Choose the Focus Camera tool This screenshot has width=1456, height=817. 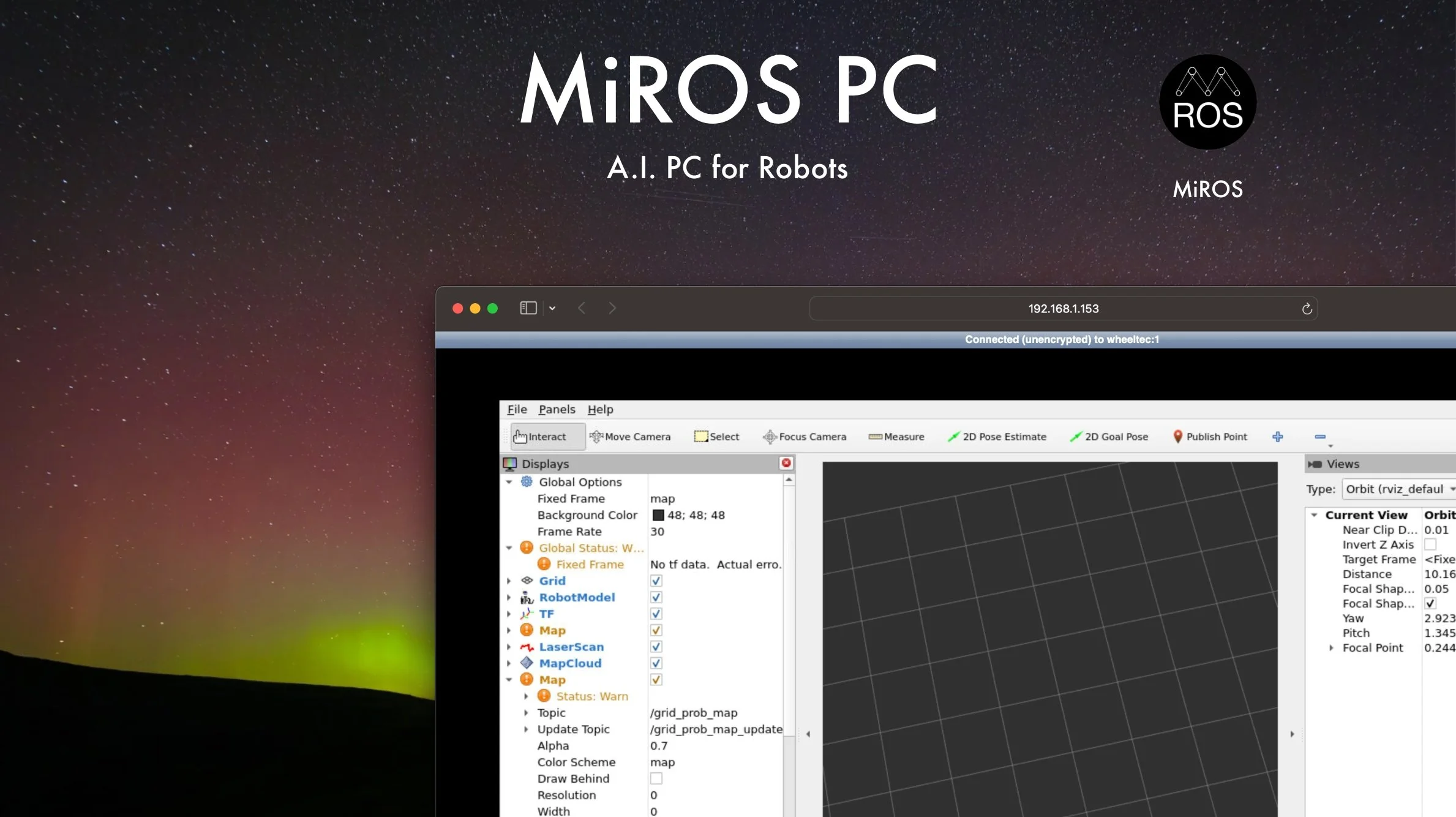[x=805, y=437]
